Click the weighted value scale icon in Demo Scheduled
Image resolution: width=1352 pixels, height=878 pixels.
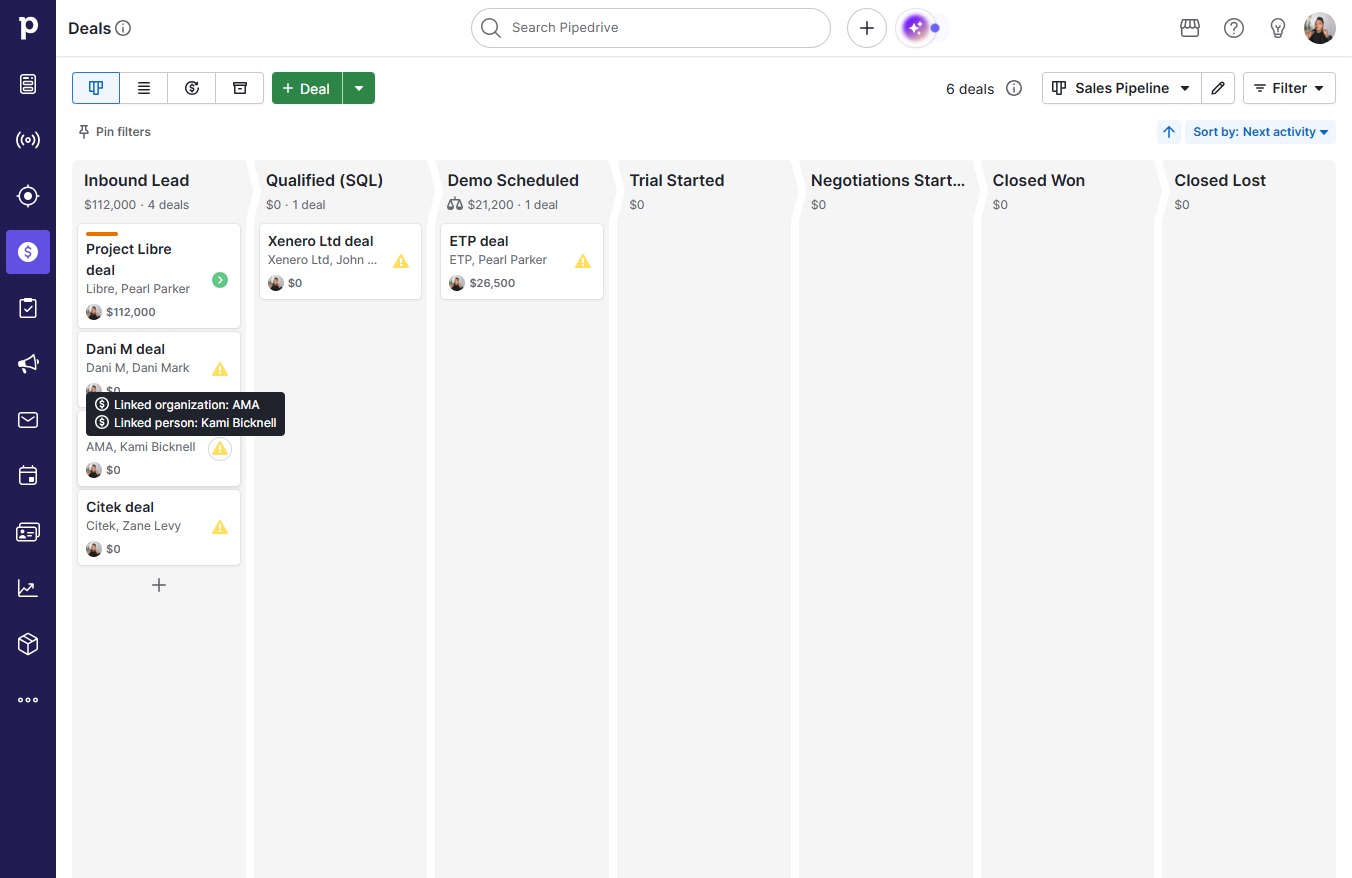point(455,204)
